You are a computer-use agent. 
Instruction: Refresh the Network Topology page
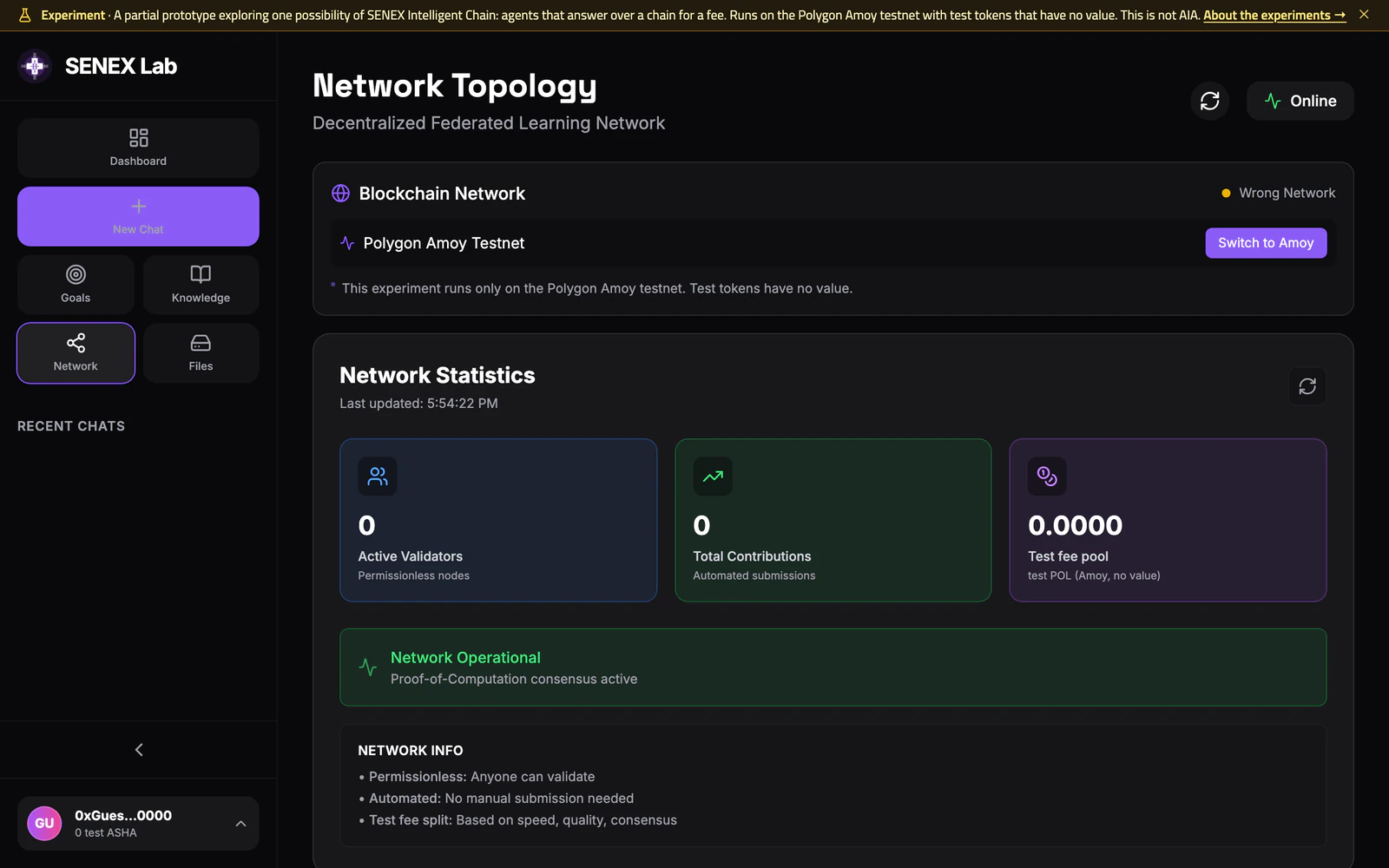coord(1209,101)
